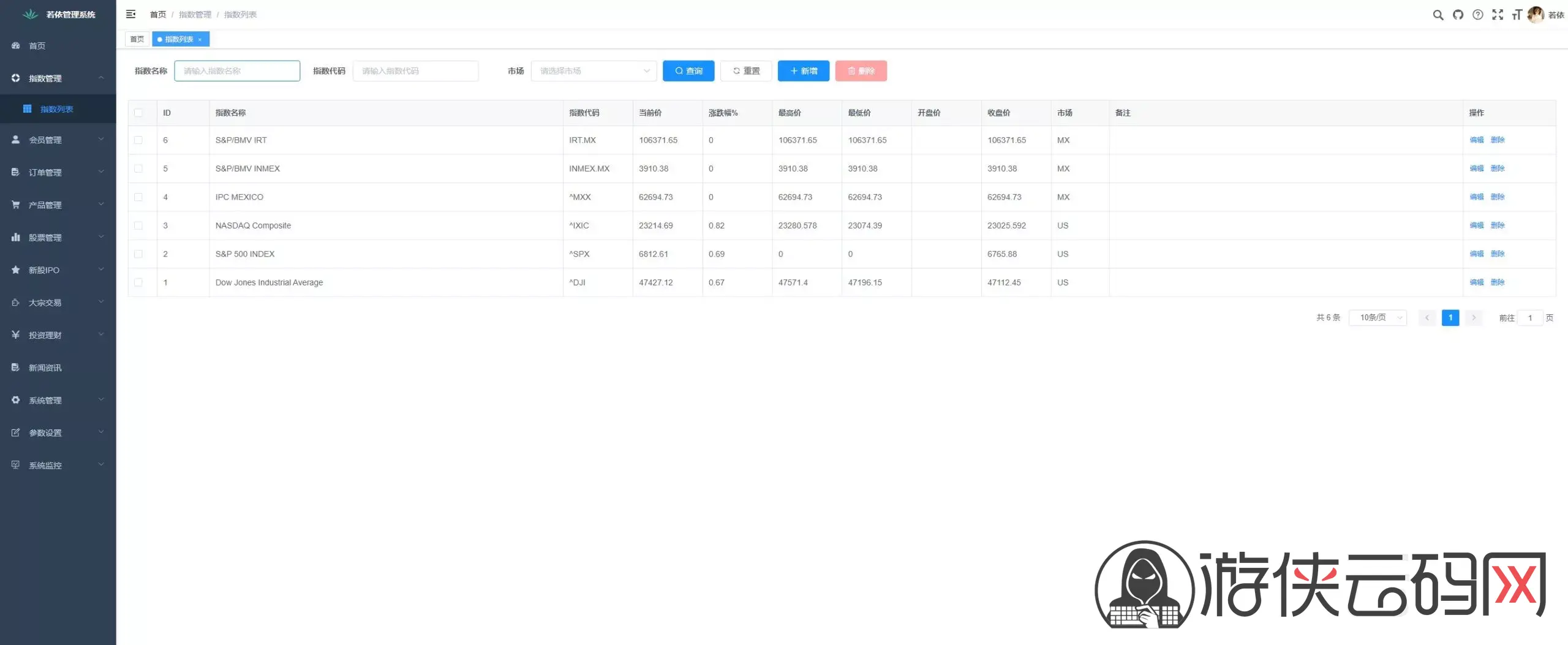1568x645 pixels.
Task: Click 编辑 link for Dow Jones row
Action: (1476, 282)
